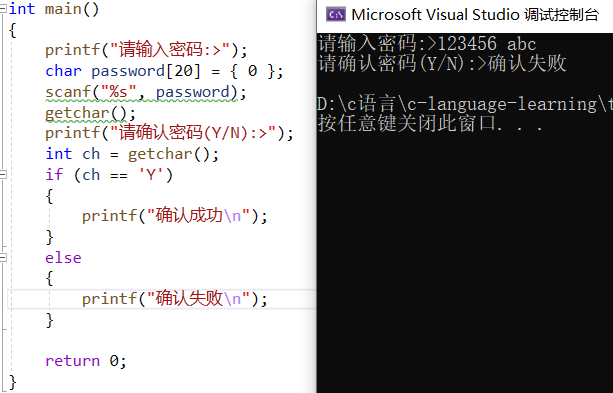Click the printf "确认成功" line
613x393 pixels.
175,216
